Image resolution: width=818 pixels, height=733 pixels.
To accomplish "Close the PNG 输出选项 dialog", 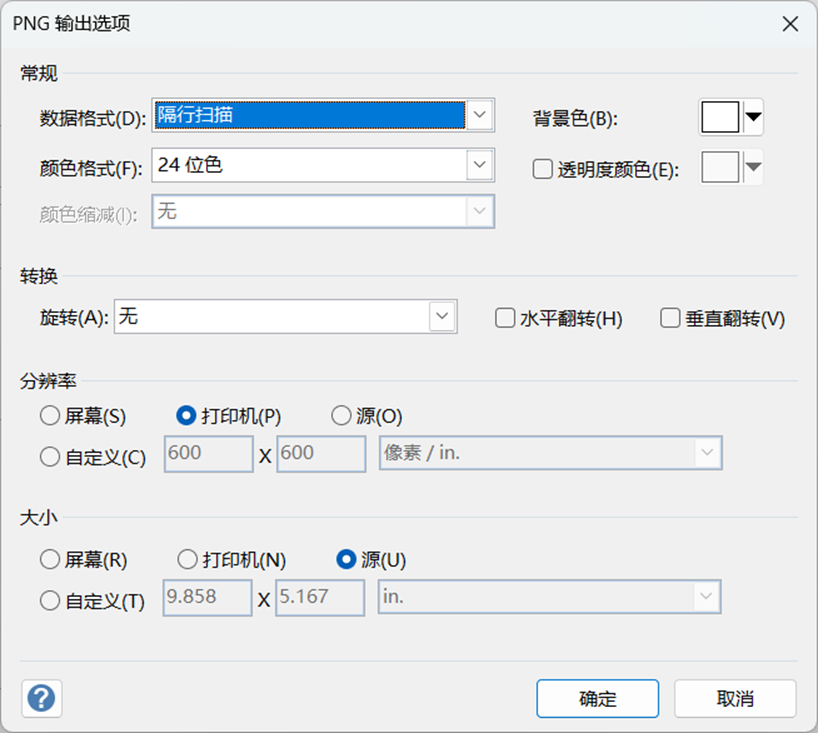I will coord(789,25).
